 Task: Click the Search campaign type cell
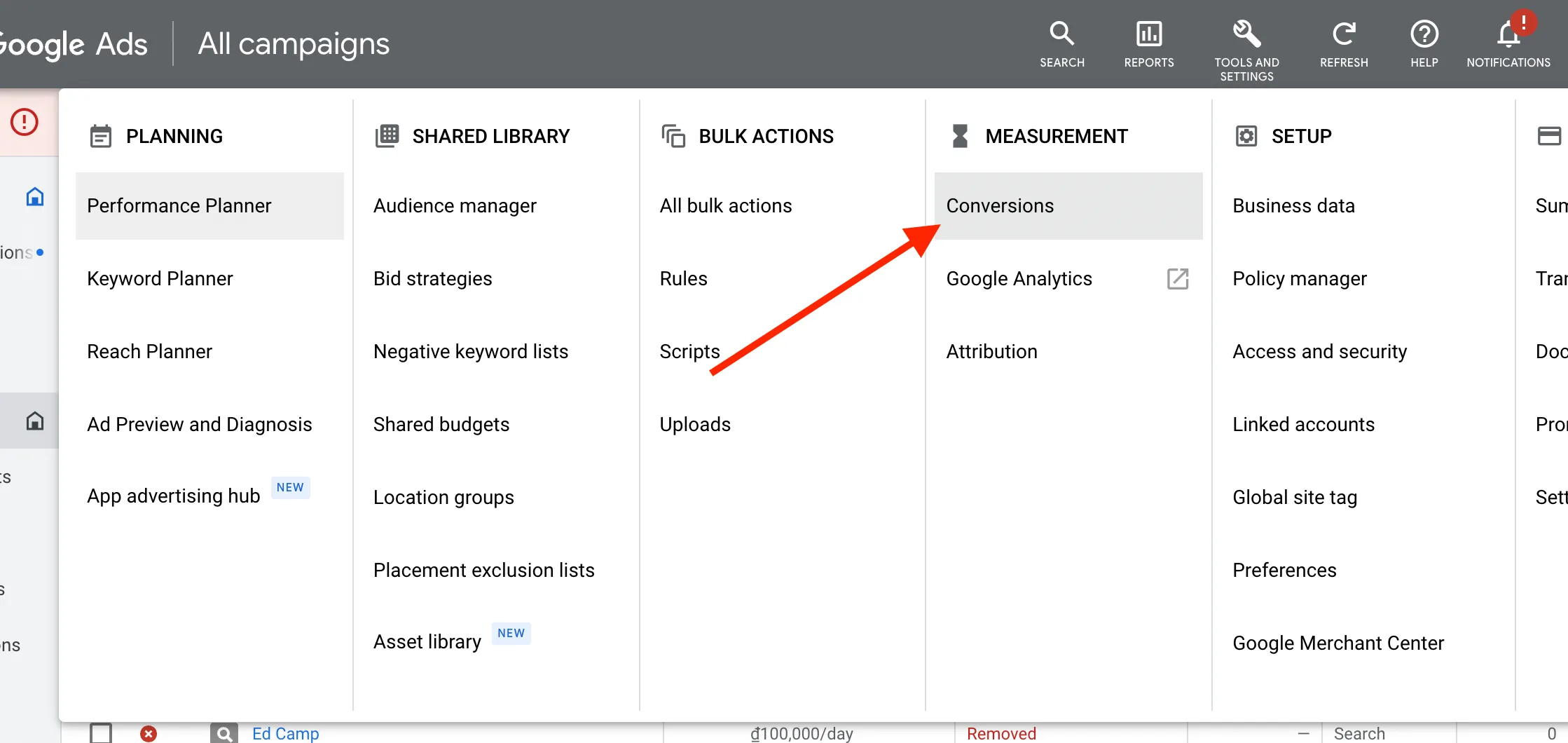[x=1359, y=734]
